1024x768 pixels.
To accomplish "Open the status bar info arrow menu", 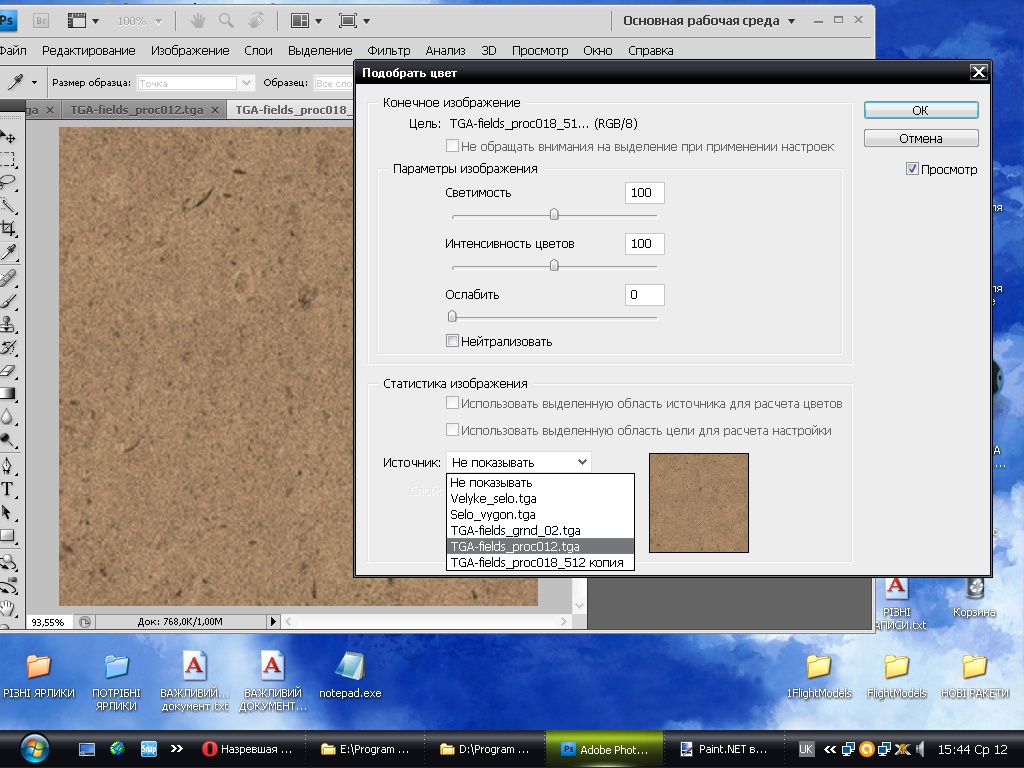I will pos(274,622).
